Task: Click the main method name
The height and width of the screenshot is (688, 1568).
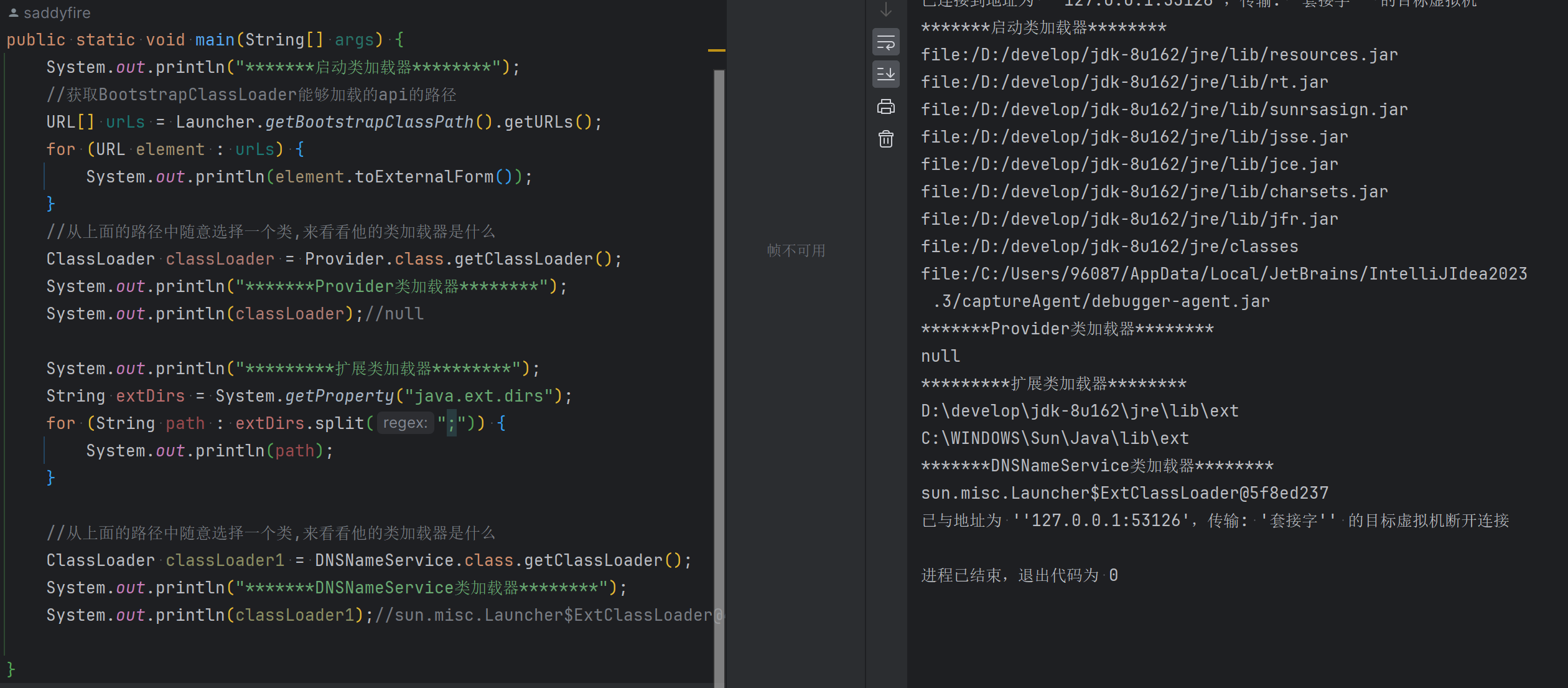Action: [x=215, y=40]
